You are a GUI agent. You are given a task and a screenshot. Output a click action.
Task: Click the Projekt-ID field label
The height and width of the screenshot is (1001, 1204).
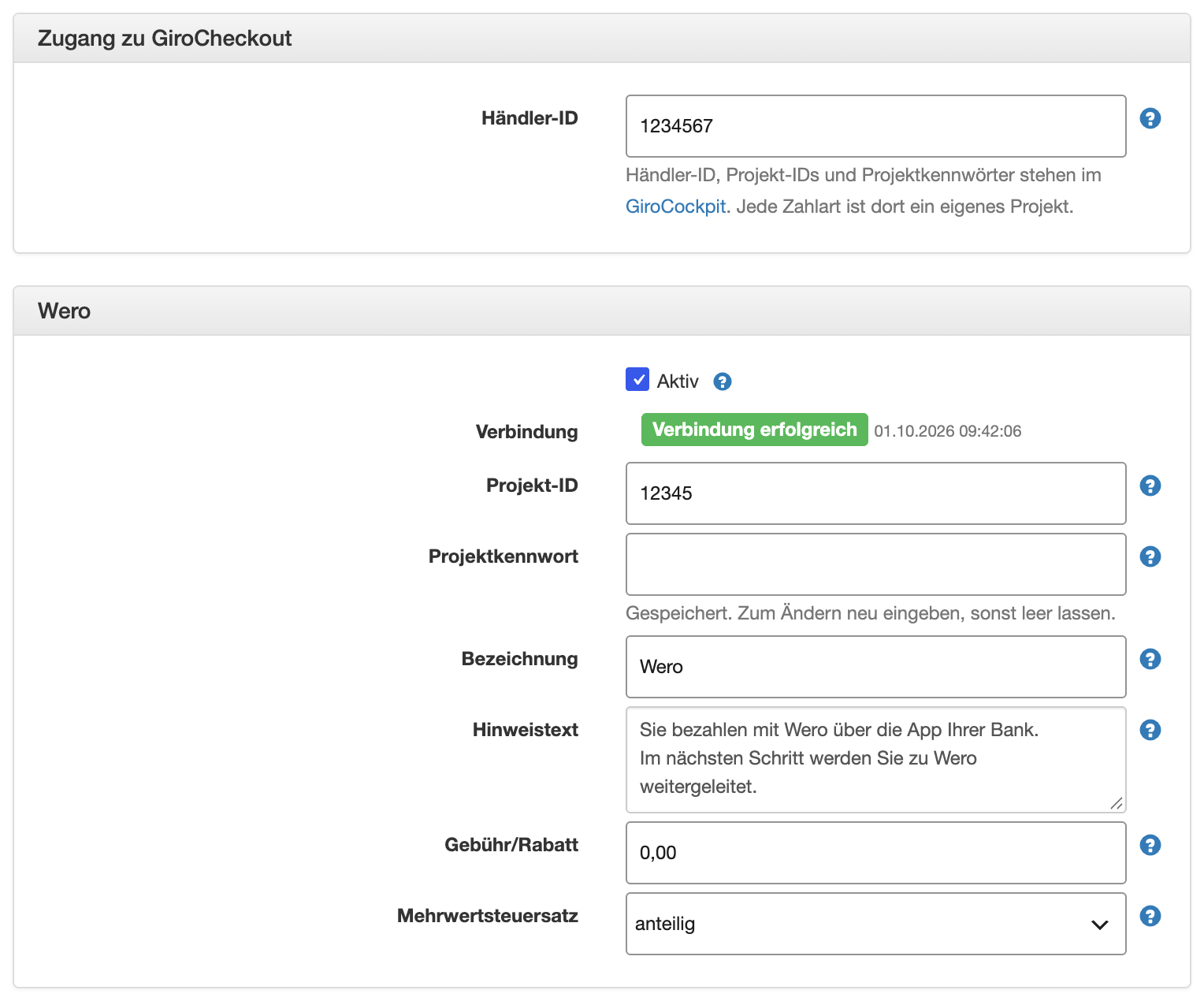coord(532,486)
